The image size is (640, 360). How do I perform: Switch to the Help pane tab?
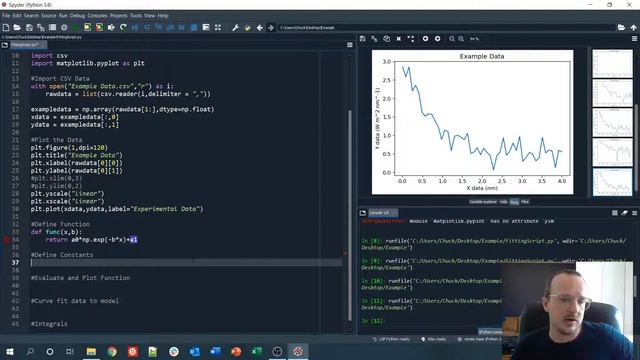tap(503, 202)
